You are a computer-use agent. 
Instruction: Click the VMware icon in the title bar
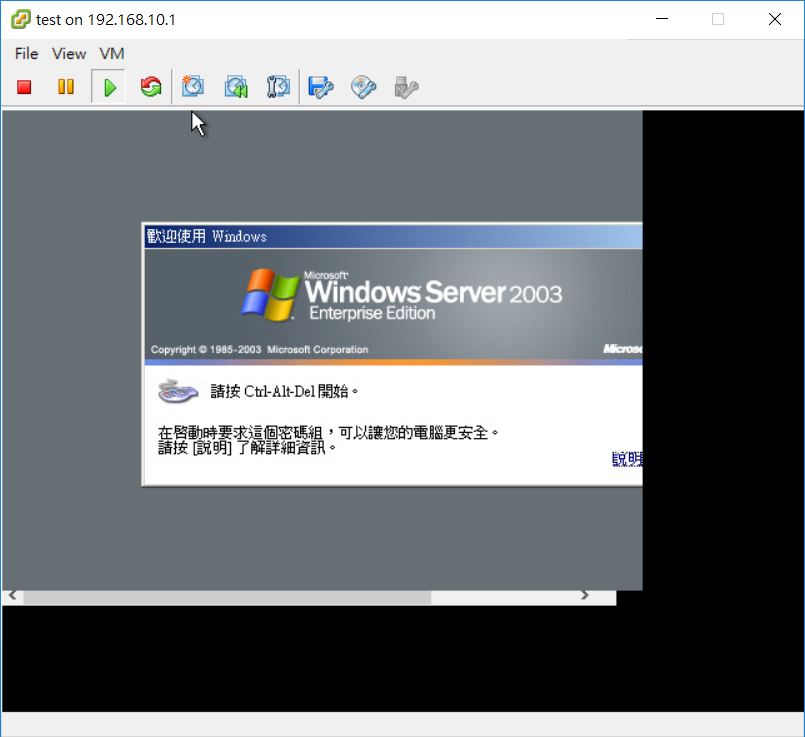pyautogui.click(x=21, y=20)
